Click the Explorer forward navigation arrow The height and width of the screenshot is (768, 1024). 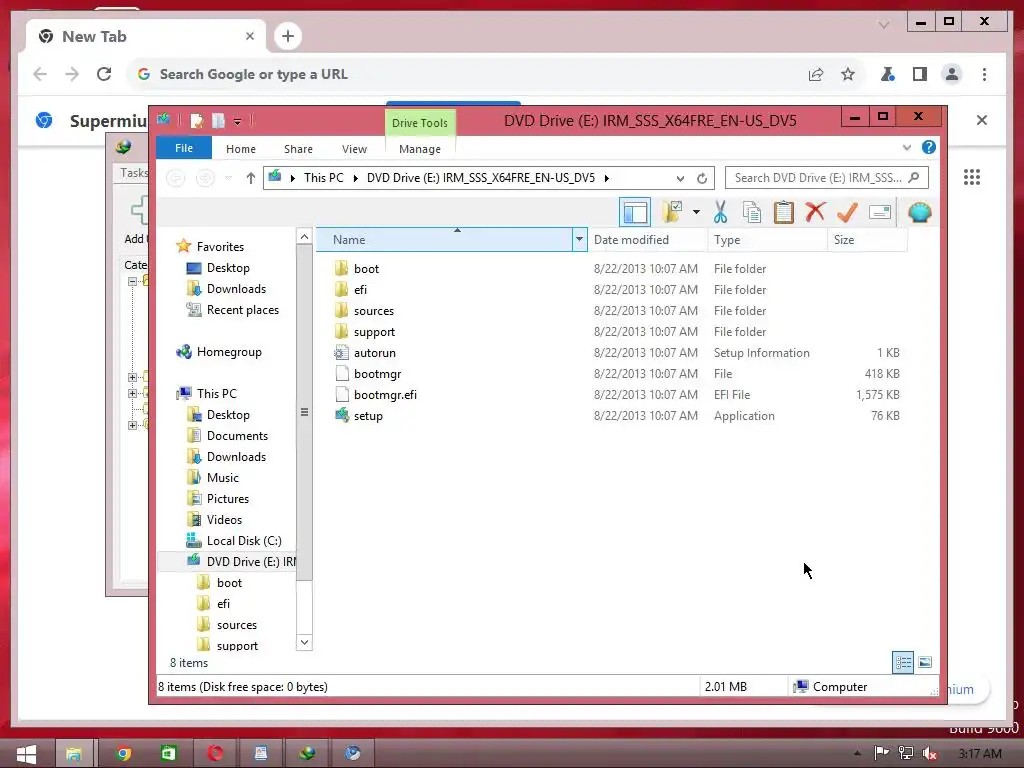pyautogui.click(x=205, y=178)
